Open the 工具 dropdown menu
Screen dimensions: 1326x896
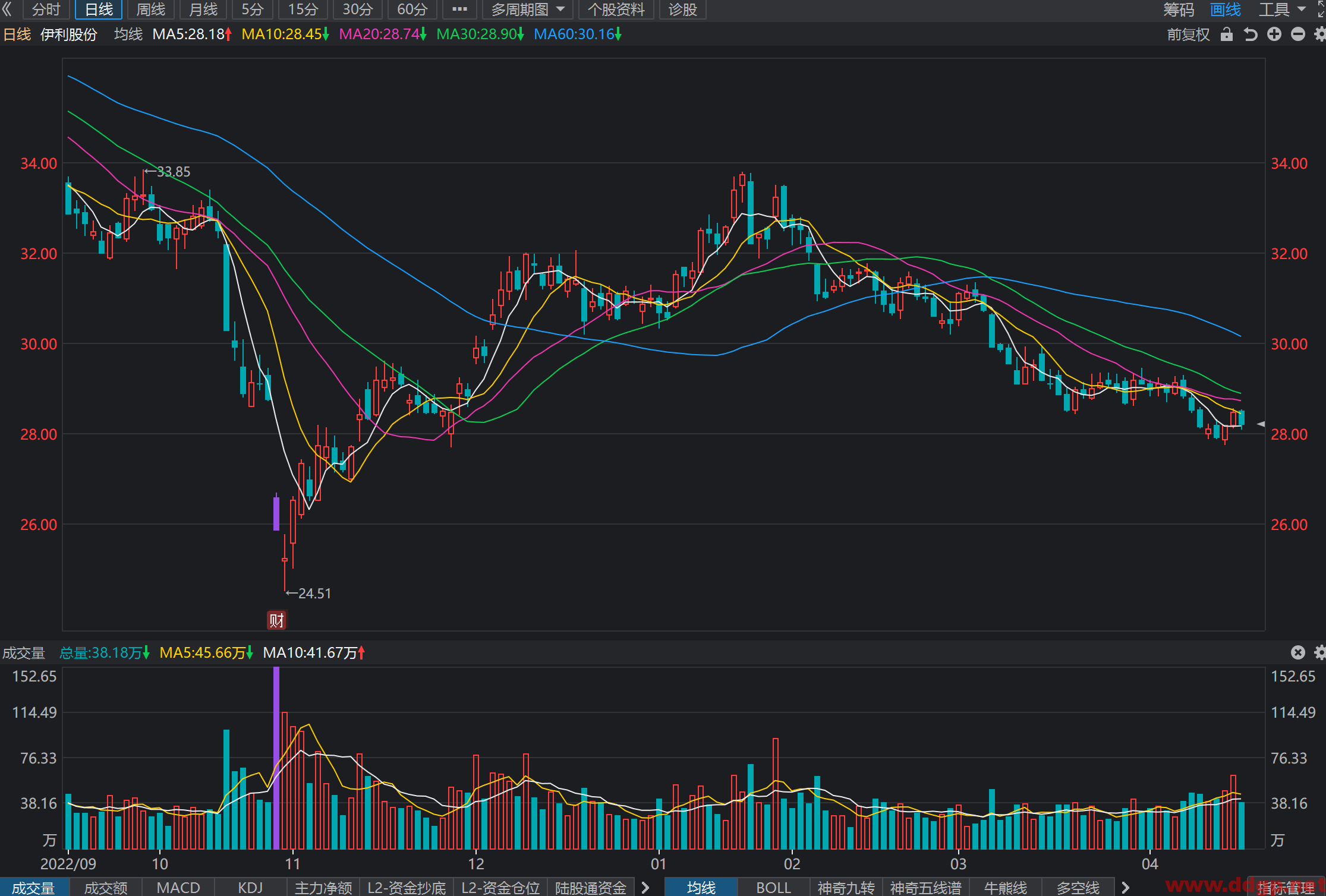pos(1281,10)
